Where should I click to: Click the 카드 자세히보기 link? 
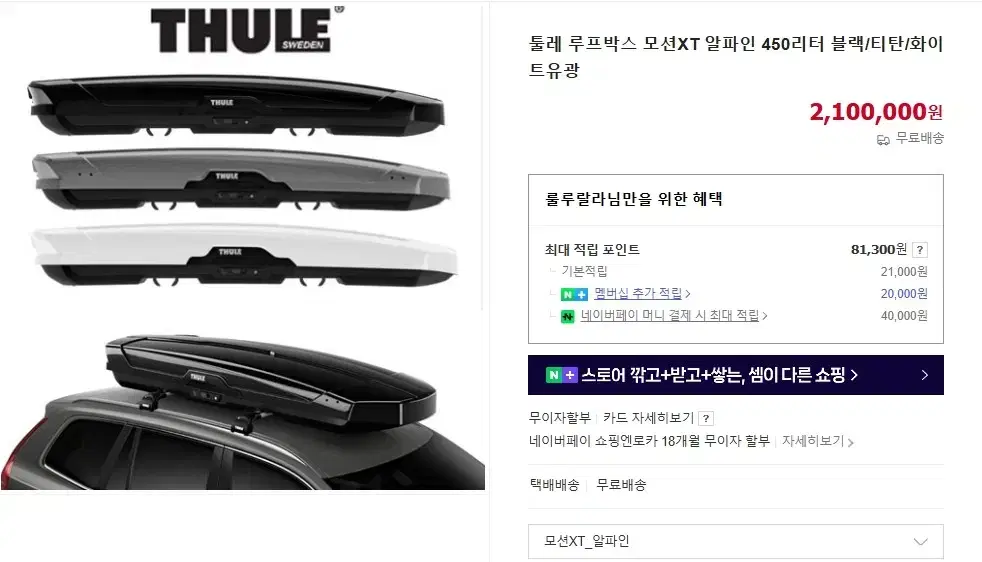click(x=648, y=418)
